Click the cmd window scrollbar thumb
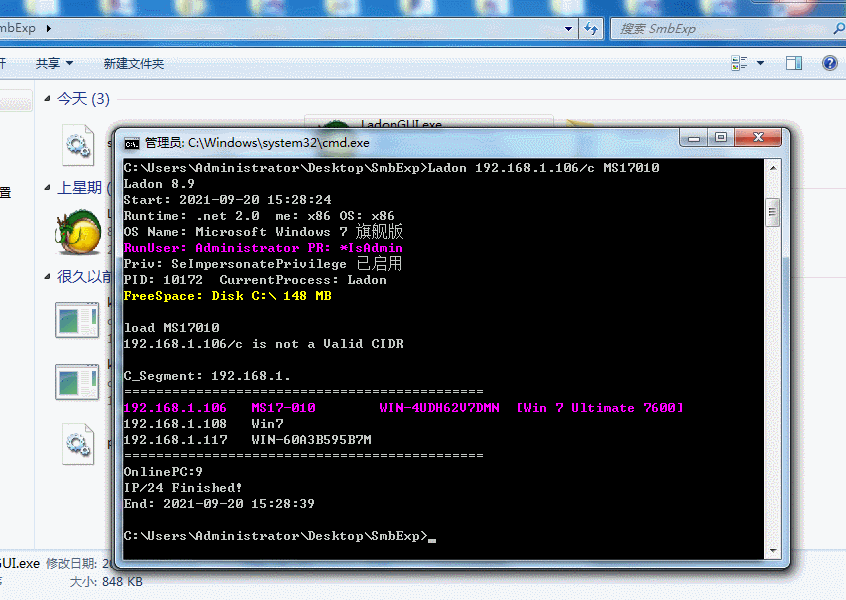This screenshot has height=600, width=846. click(771, 212)
